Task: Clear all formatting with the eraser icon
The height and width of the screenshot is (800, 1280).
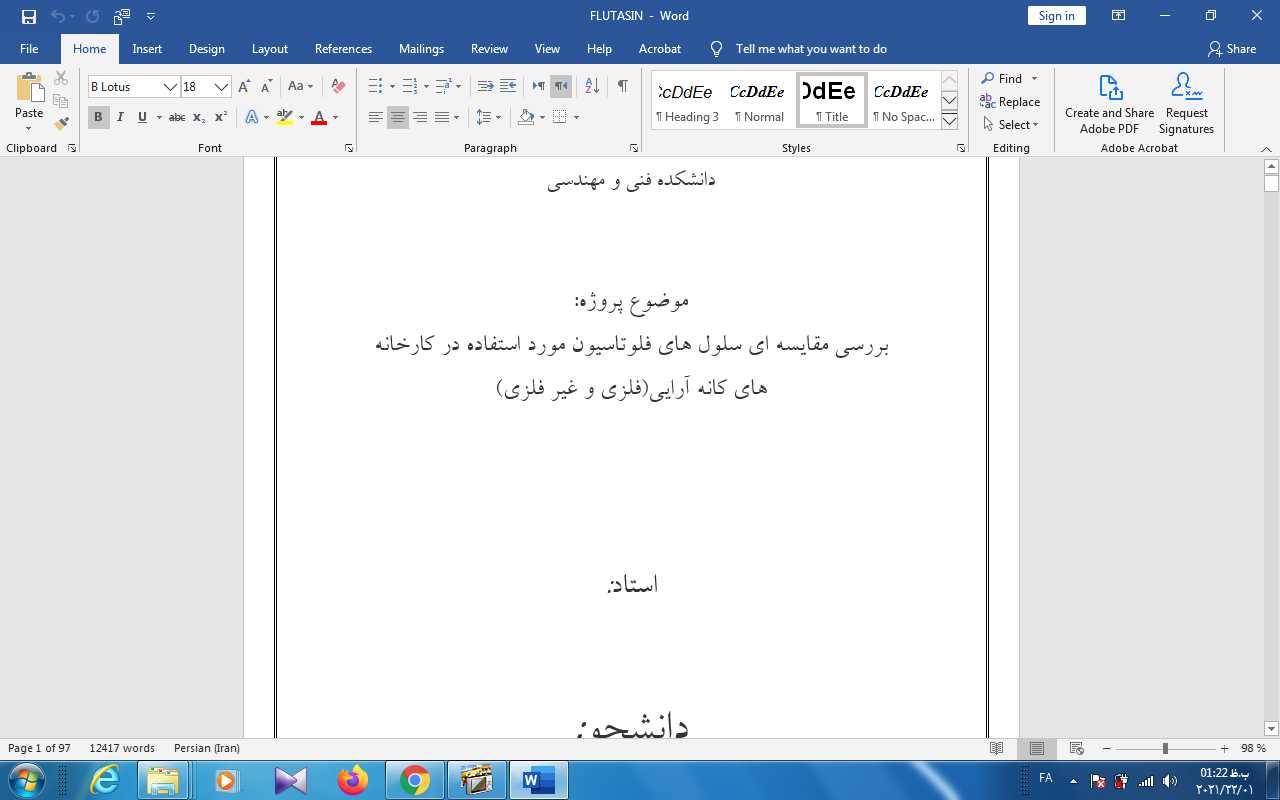Action: pos(338,87)
